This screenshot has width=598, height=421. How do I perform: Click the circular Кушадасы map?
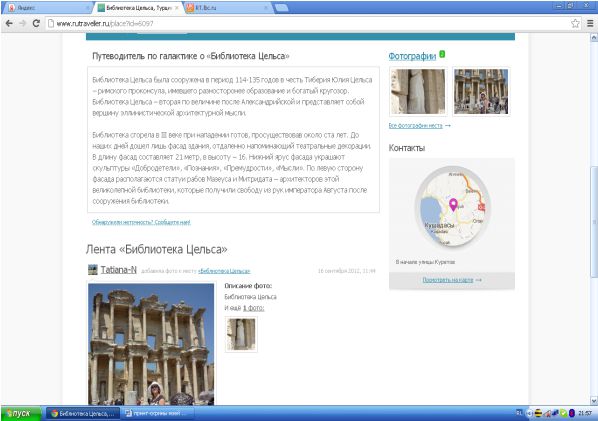coord(452,207)
